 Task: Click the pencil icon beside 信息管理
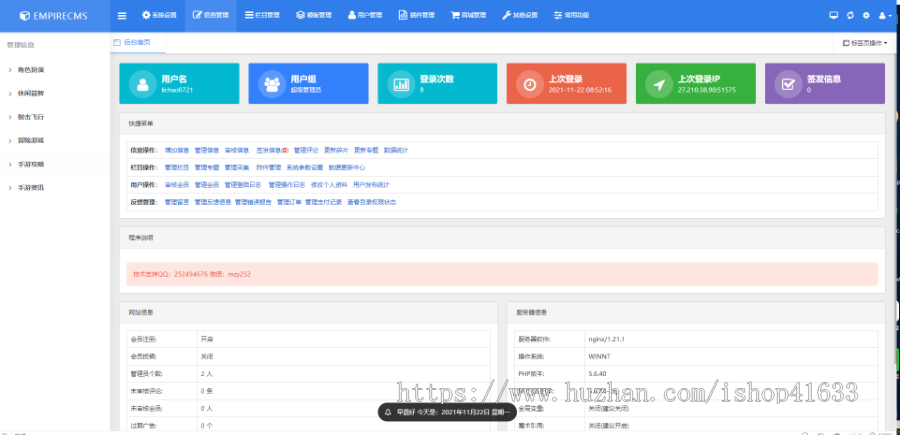[x=197, y=15]
